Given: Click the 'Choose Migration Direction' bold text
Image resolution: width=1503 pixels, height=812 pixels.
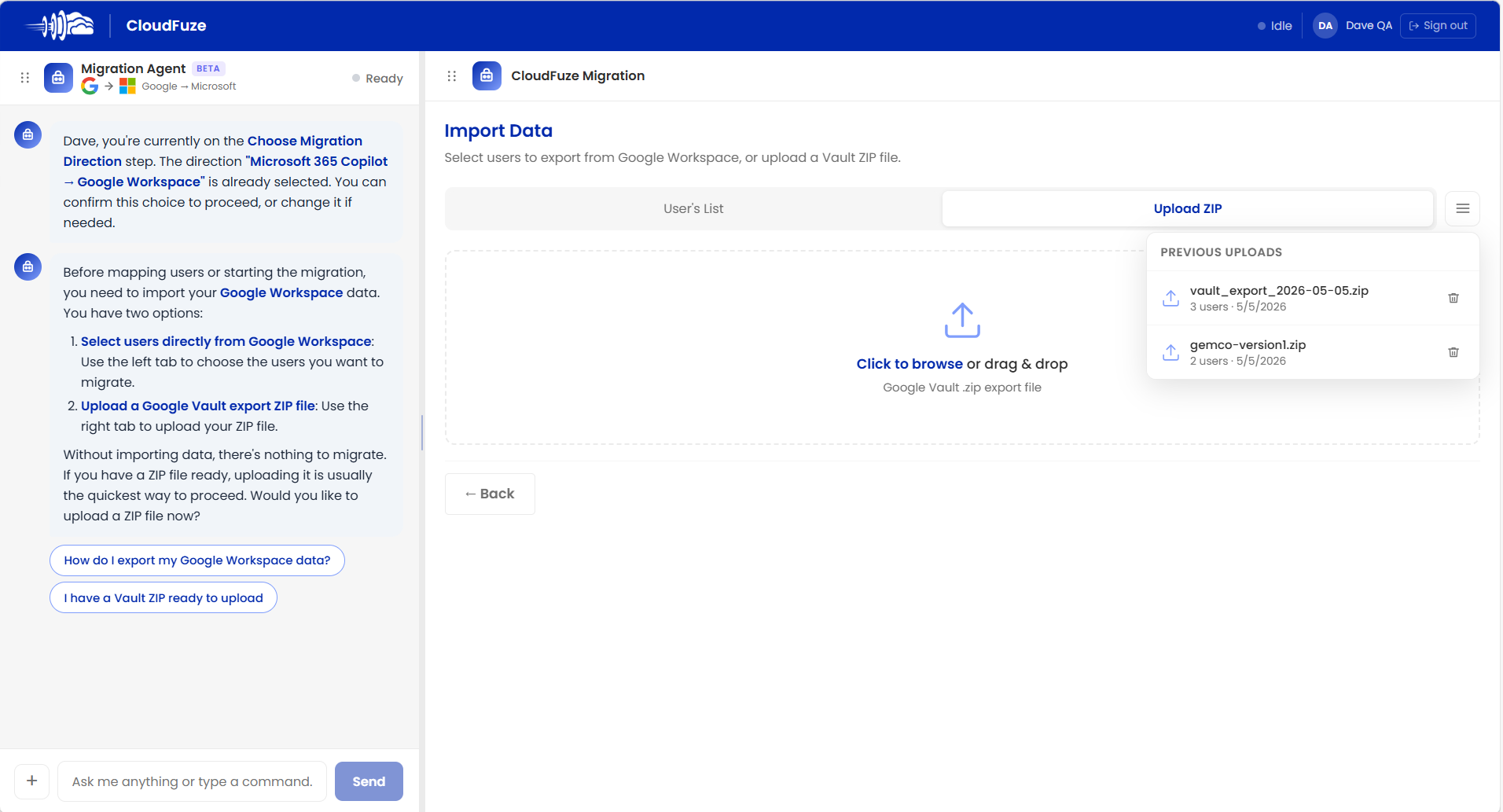Looking at the screenshot, I should click(x=213, y=151).
